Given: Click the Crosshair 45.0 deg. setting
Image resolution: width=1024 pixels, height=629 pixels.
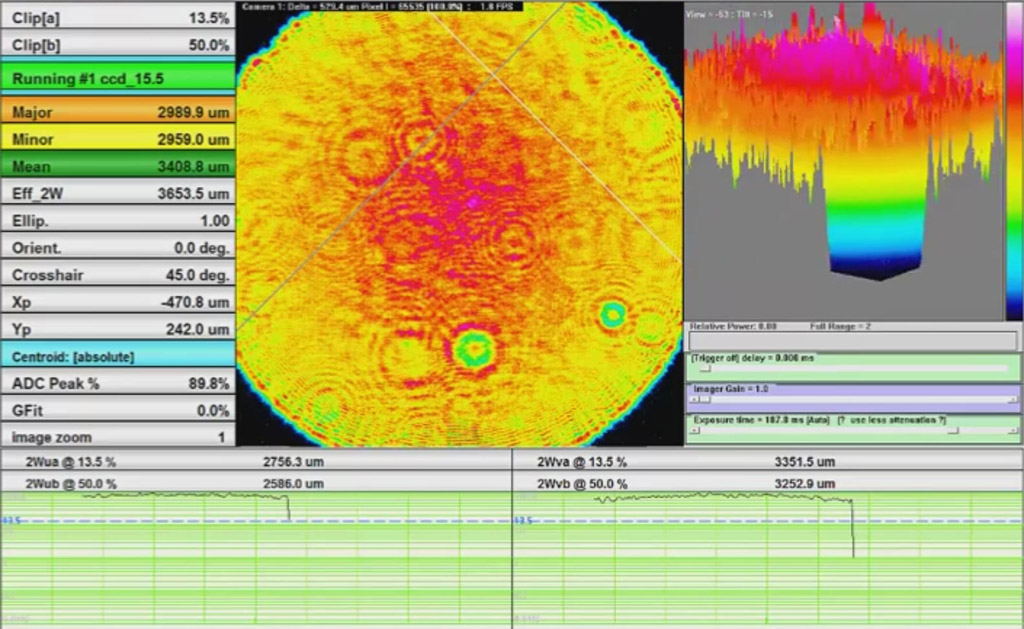Looking at the screenshot, I should [x=118, y=275].
